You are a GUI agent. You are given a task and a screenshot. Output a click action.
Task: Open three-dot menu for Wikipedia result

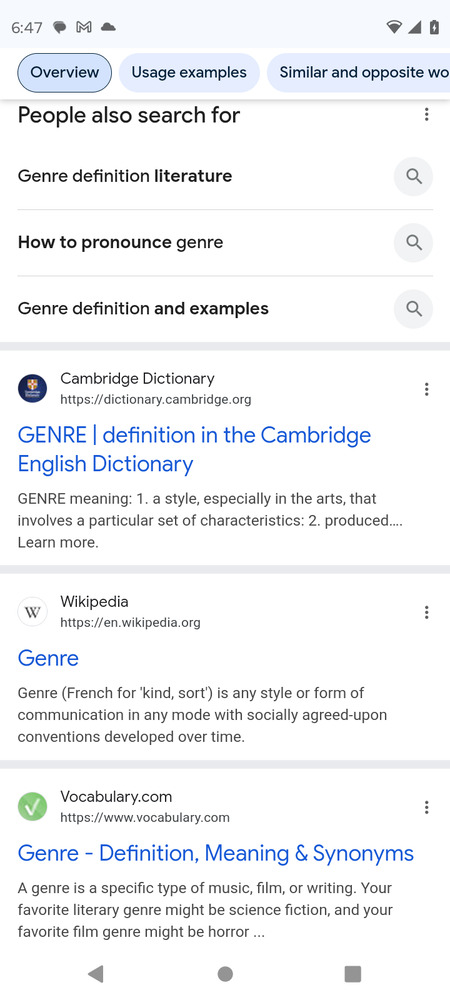pos(426,613)
